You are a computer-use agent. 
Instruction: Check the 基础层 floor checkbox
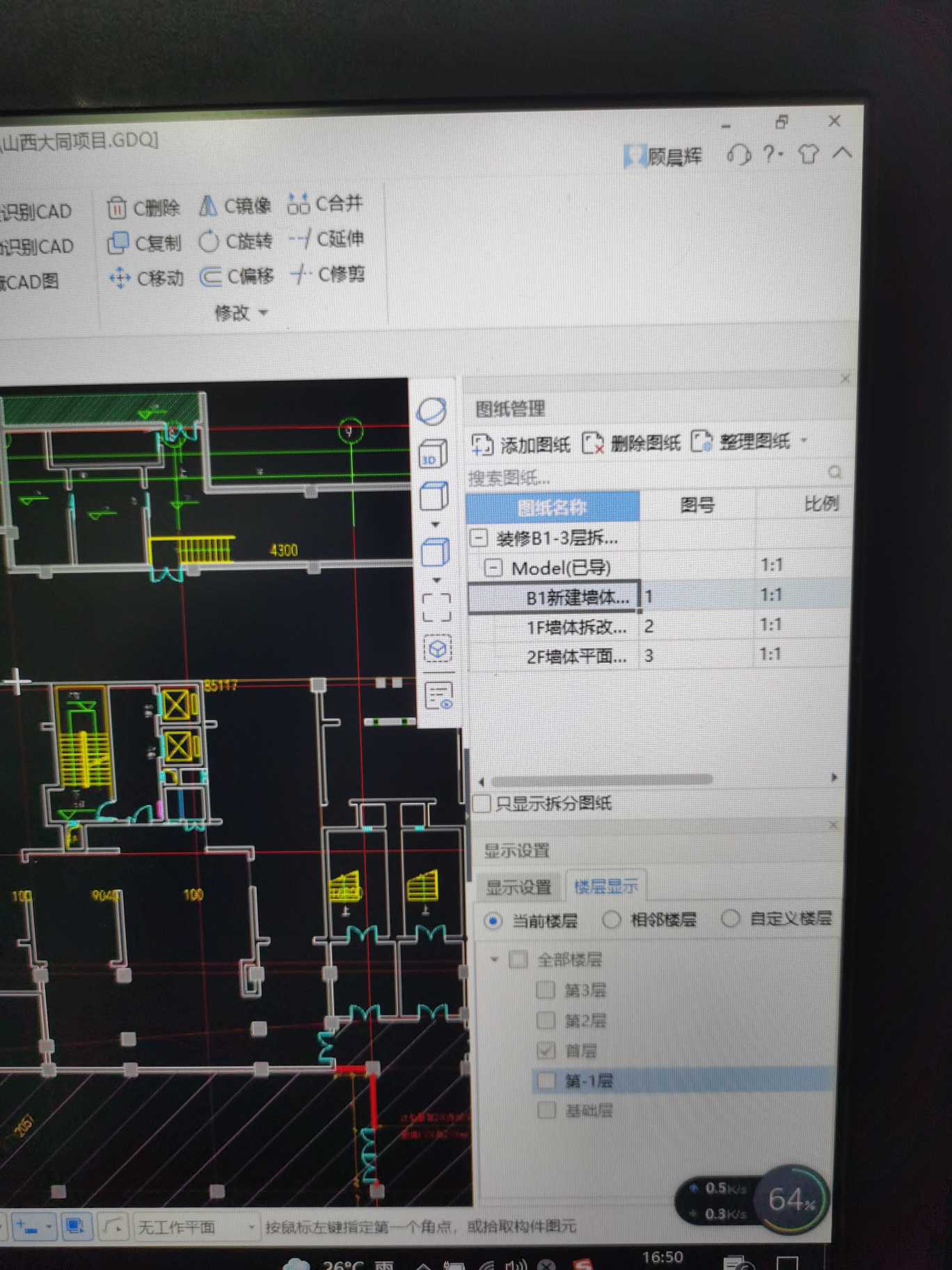point(547,1111)
